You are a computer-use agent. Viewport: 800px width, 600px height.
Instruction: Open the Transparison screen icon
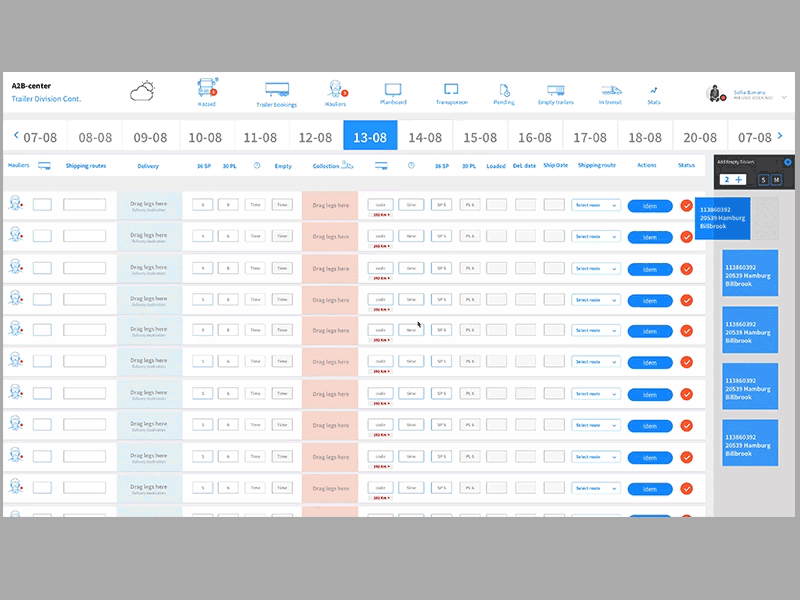[451, 90]
